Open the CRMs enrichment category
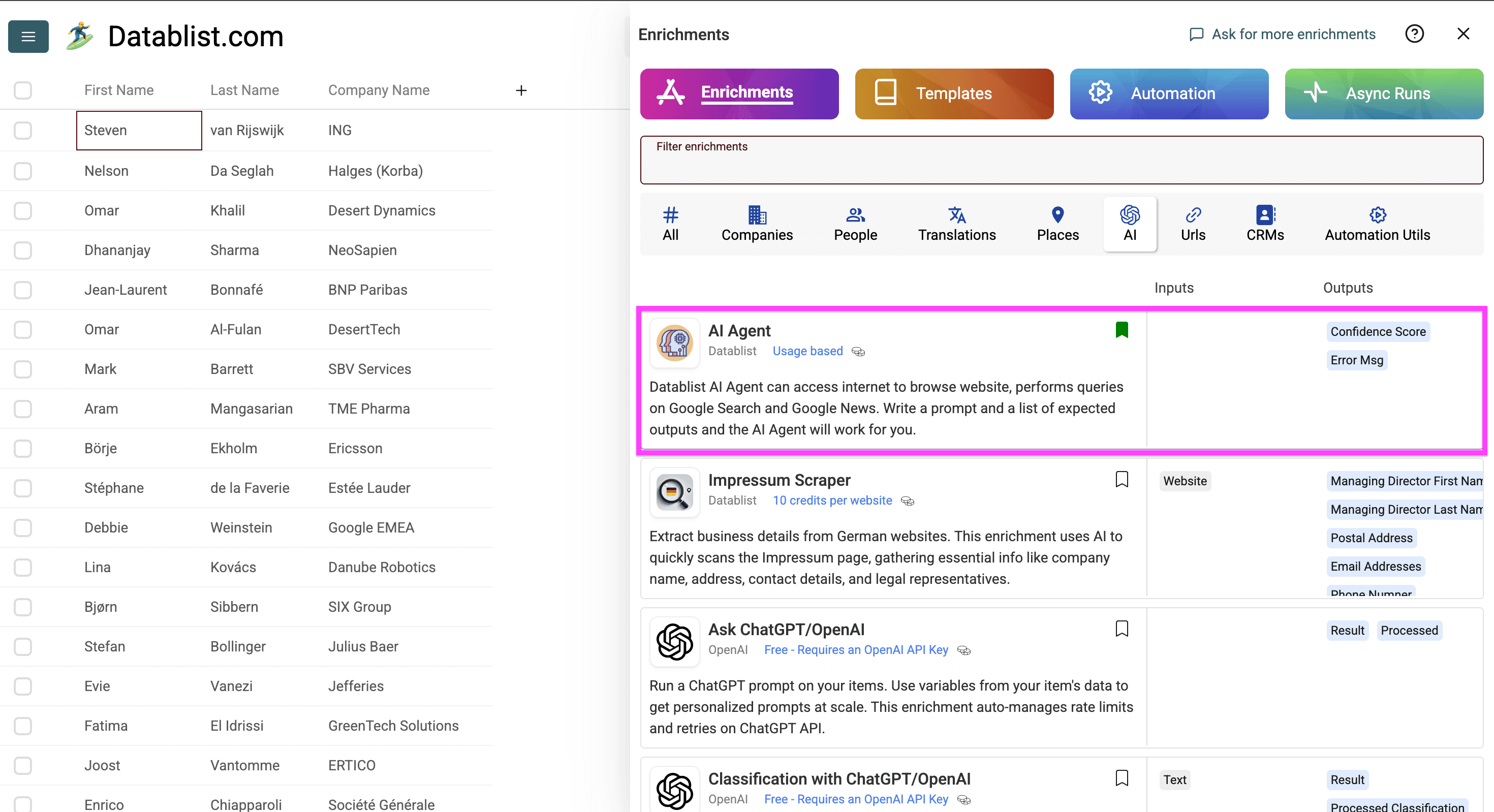1494x812 pixels. tap(1264, 215)
